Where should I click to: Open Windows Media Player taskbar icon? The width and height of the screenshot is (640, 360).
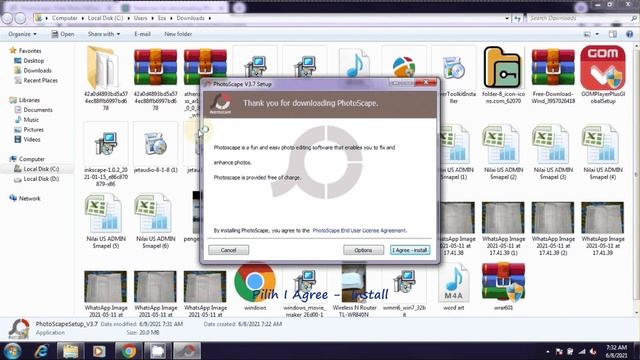[x=99, y=351]
